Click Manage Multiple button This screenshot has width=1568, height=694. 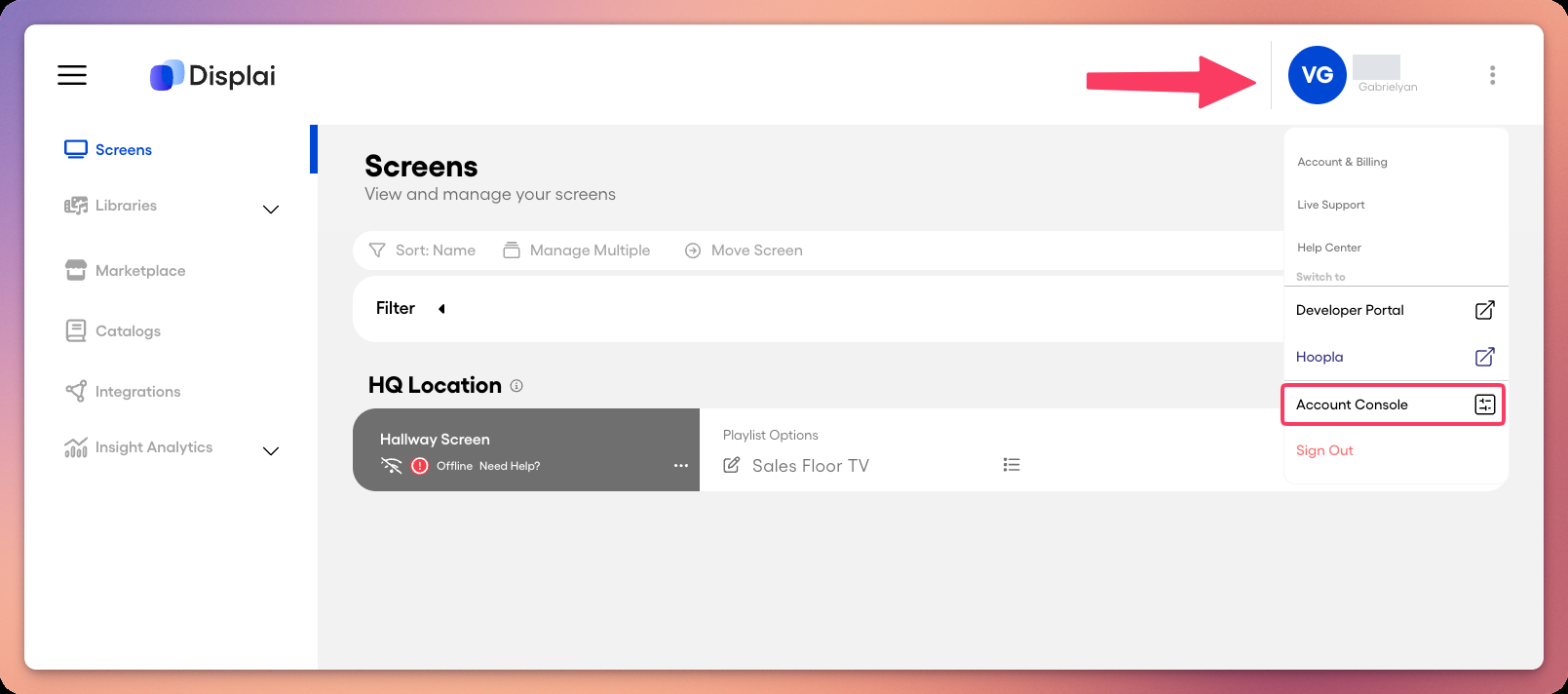click(x=590, y=251)
